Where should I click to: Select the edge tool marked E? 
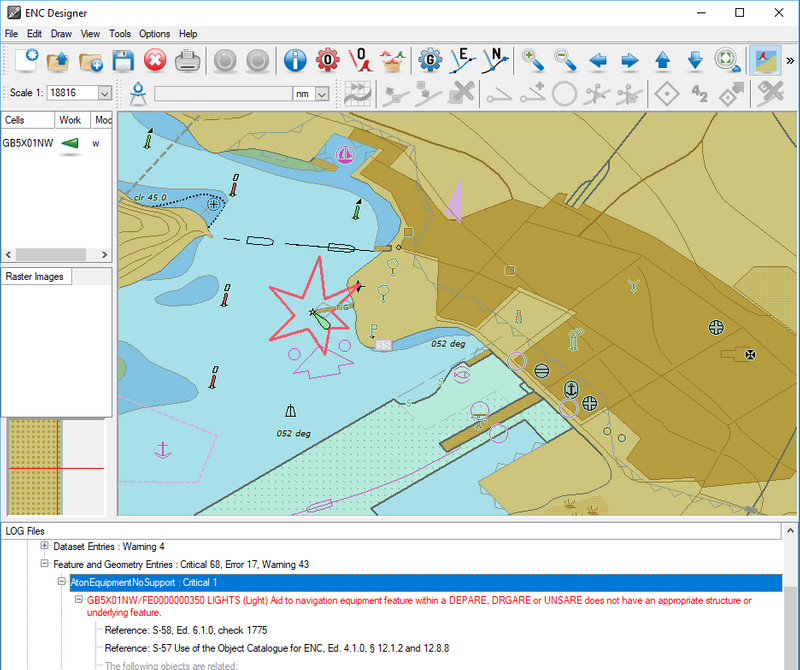click(463, 61)
